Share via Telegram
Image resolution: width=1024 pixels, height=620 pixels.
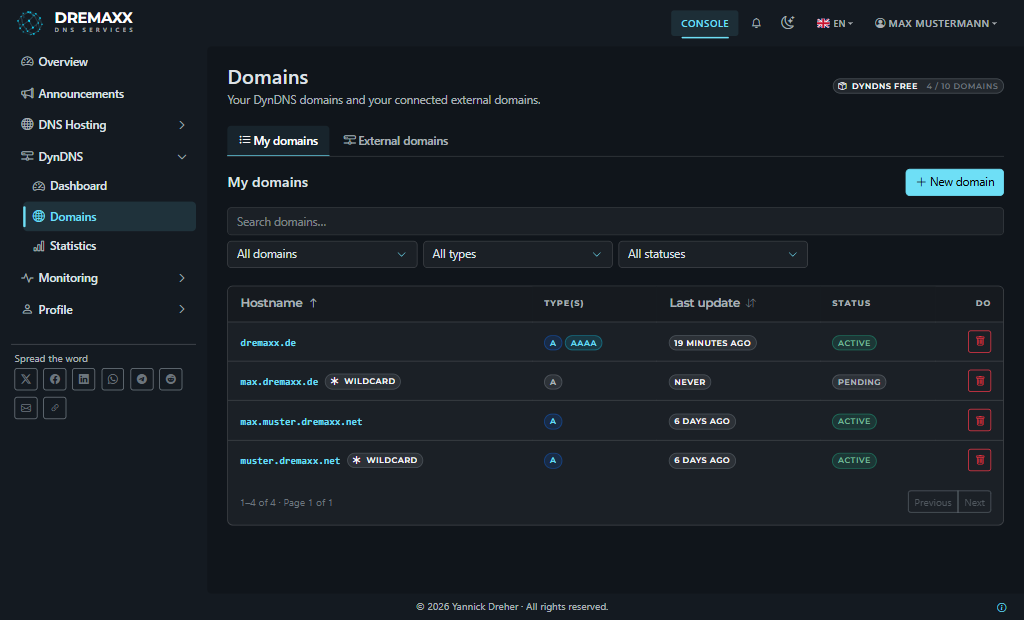(142, 379)
